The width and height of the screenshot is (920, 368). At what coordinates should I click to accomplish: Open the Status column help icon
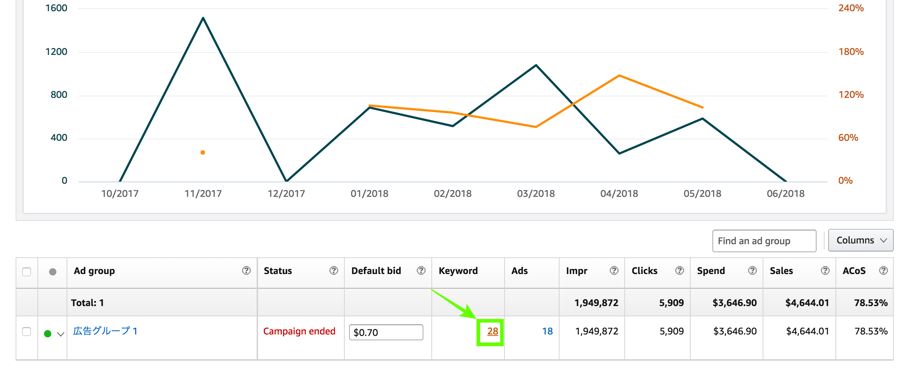[x=334, y=271]
